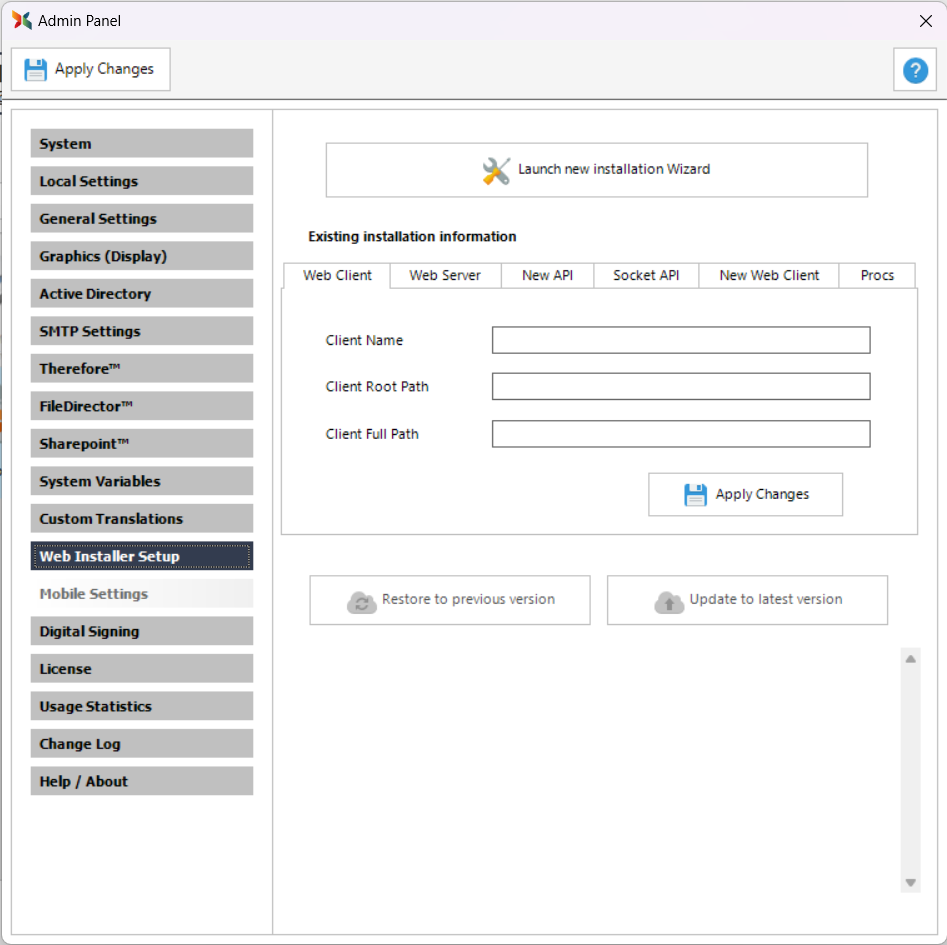Show the Usage Statistics page
The width and height of the screenshot is (947, 945).
pos(141,706)
